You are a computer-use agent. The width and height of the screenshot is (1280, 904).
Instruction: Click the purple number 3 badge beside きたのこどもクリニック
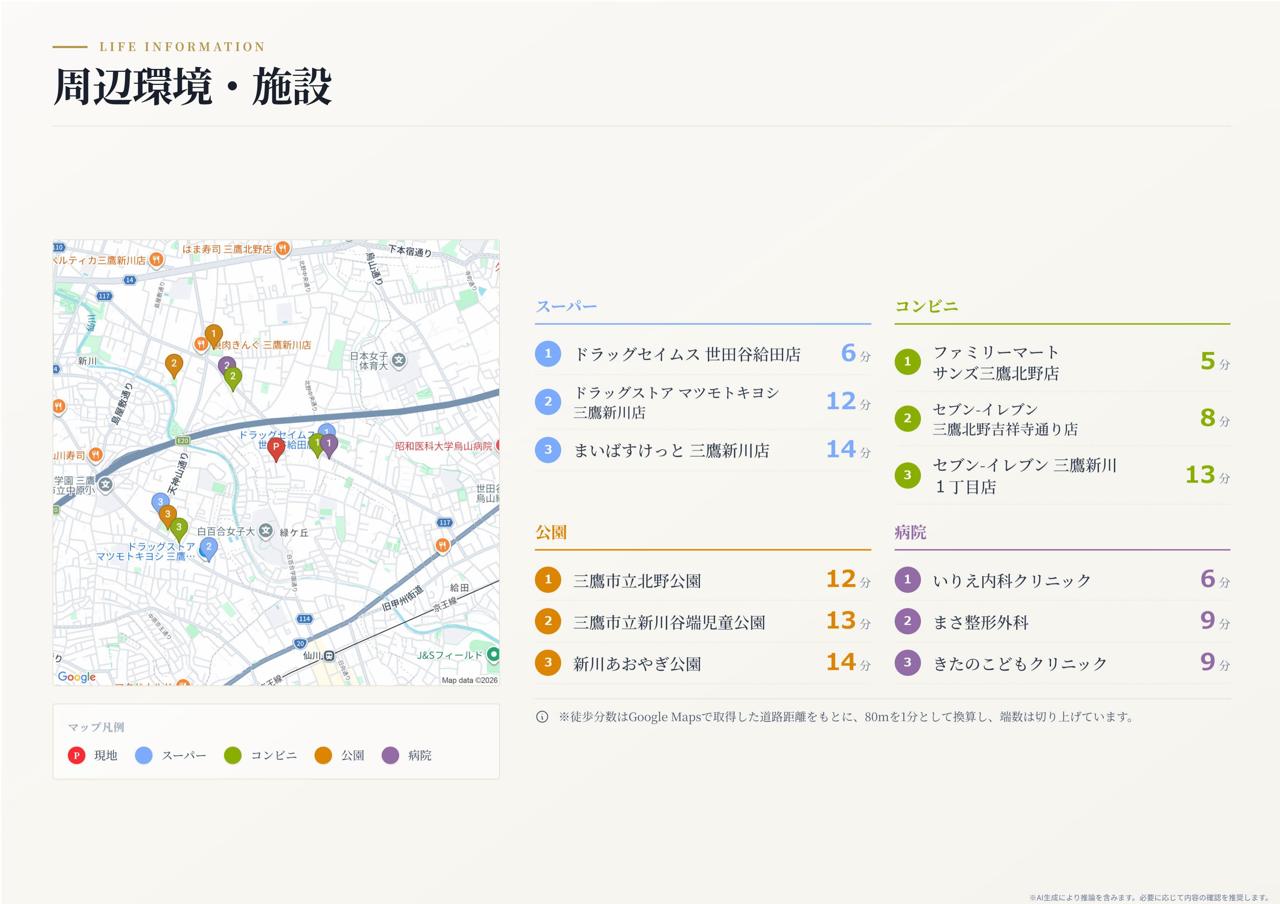click(x=907, y=663)
